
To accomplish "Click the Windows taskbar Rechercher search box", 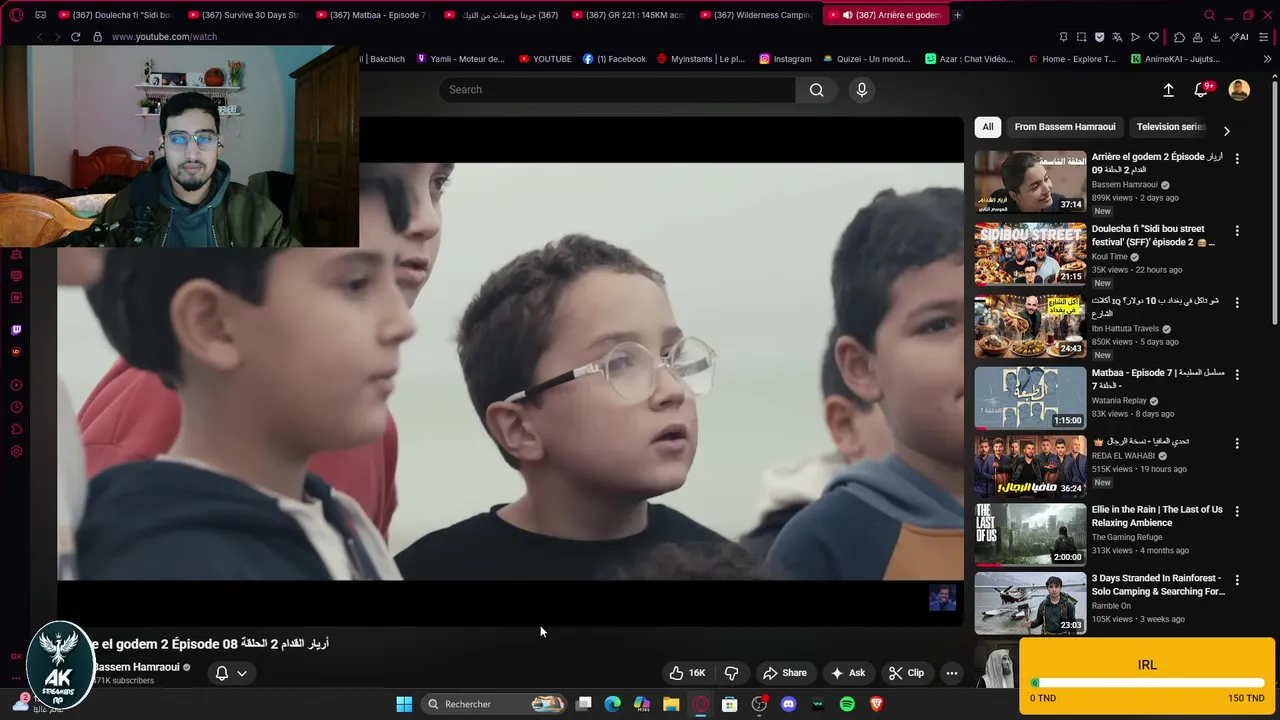I will (495, 704).
